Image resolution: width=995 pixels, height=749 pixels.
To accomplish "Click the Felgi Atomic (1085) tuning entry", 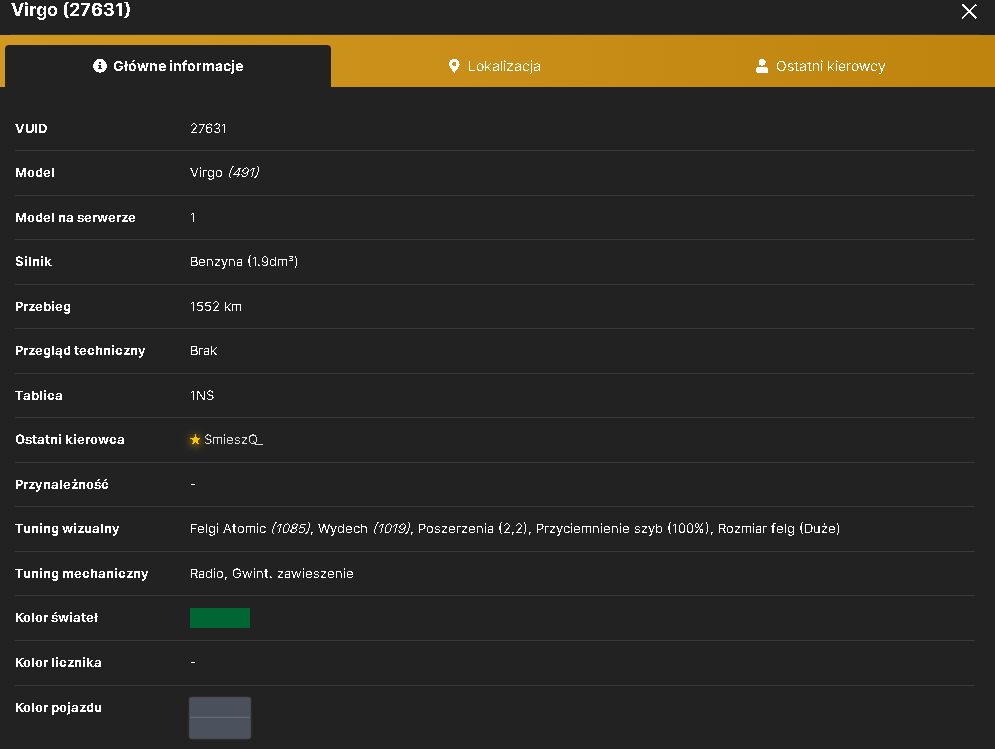I will pos(250,529).
